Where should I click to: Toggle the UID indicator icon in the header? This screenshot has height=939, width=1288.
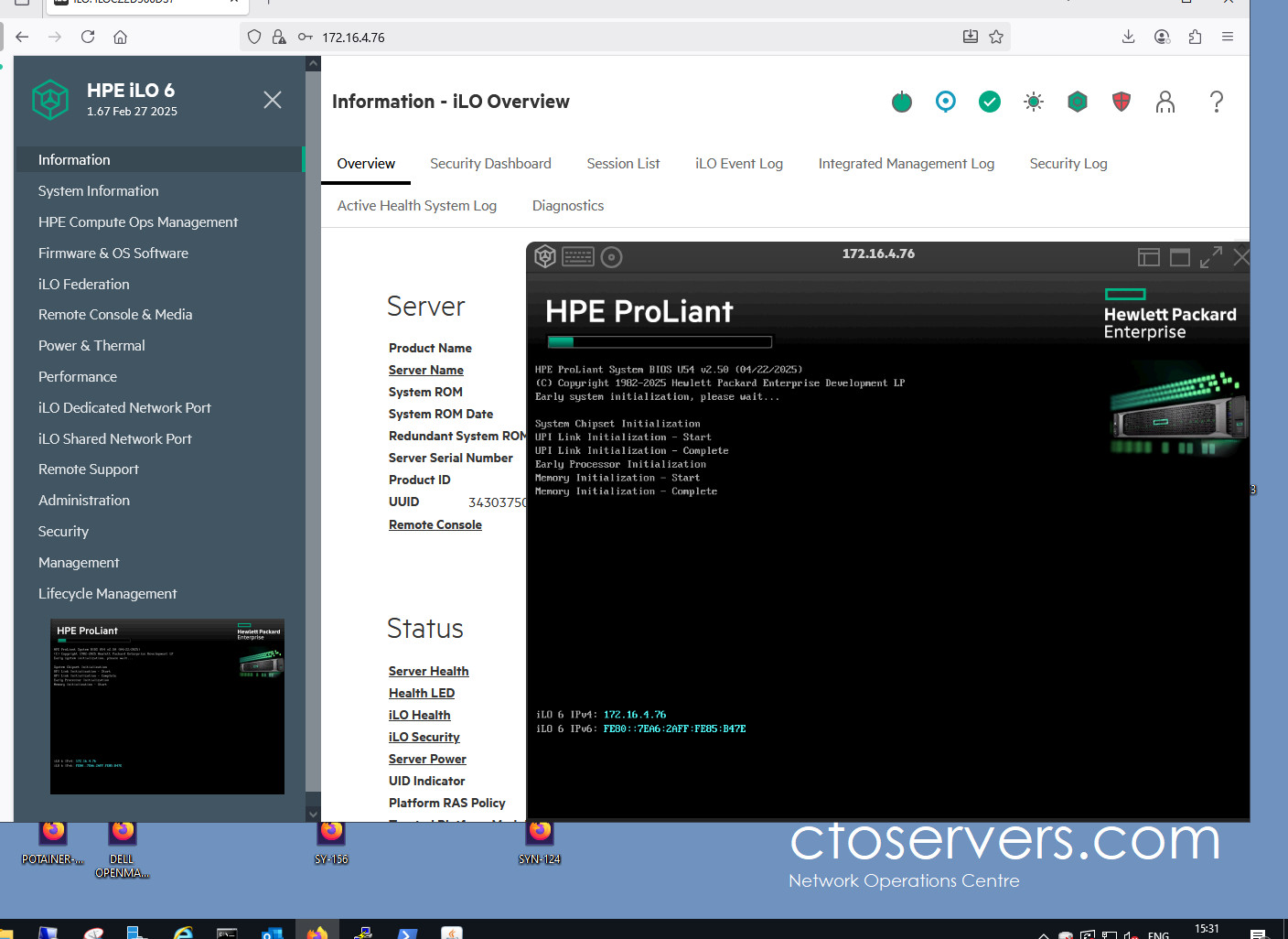click(946, 102)
